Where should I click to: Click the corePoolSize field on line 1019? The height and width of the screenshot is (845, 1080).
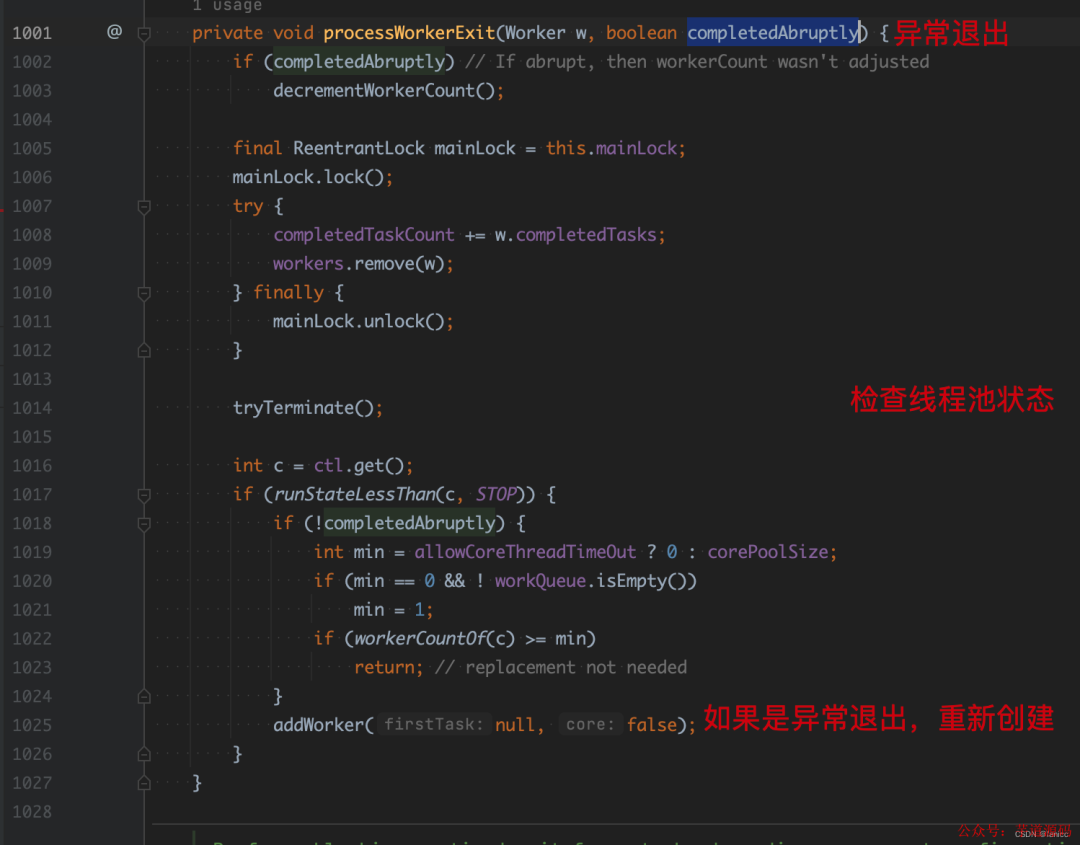pyautogui.click(x=767, y=552)
